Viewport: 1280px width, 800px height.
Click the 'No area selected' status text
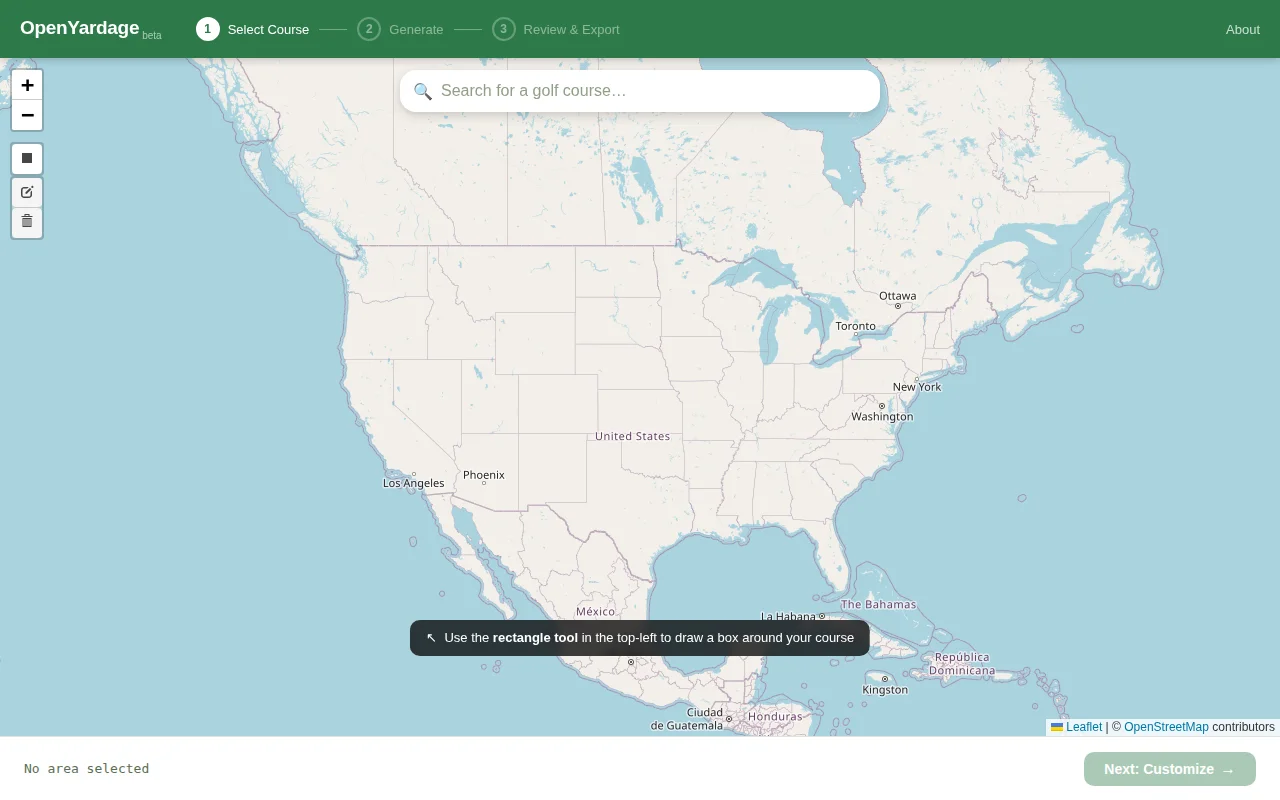click(x=87, y=769)
